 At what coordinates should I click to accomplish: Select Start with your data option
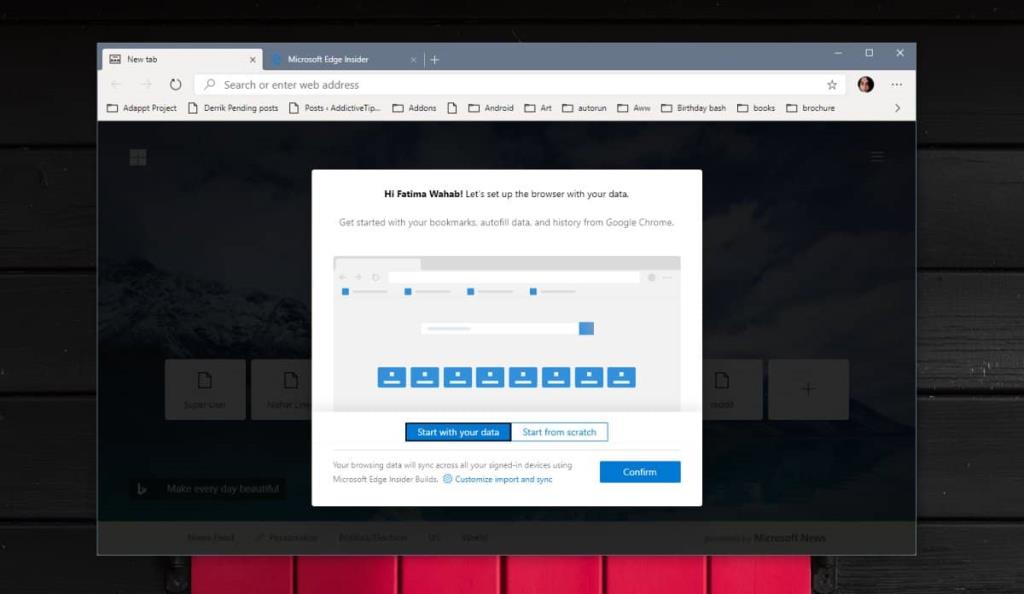click(x=457, y=431)
